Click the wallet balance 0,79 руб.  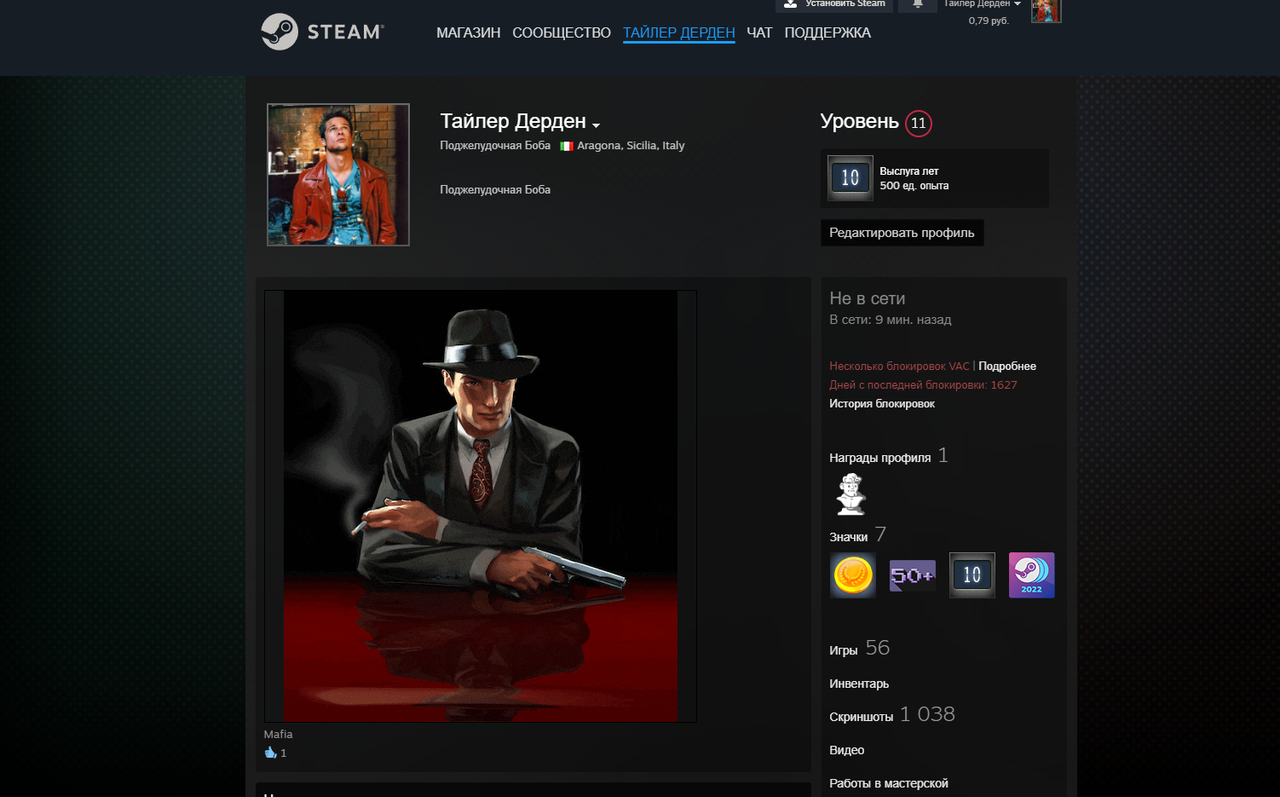(x=988, y=21)
